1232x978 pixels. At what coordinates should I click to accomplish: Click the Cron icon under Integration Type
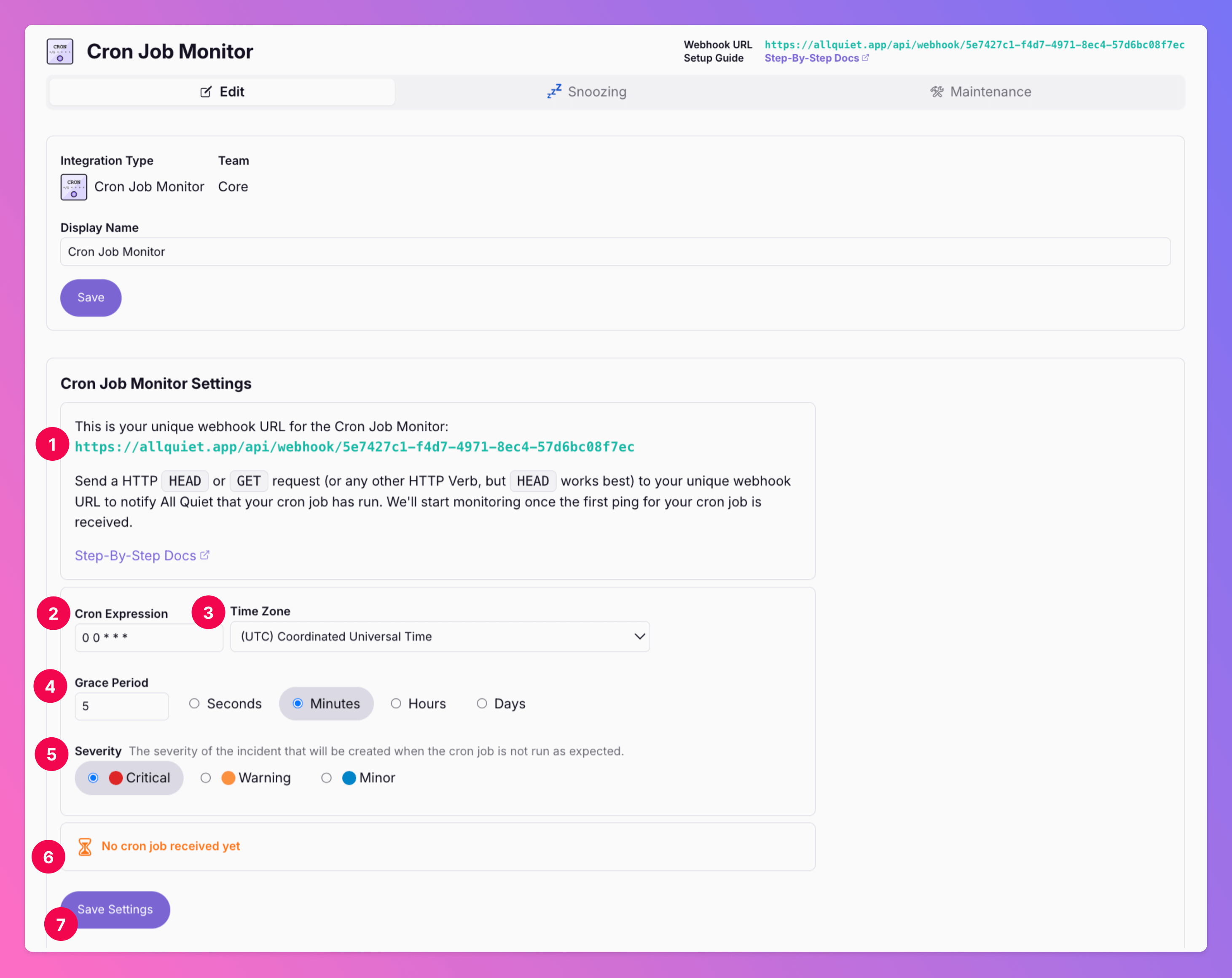click(74, 187)
